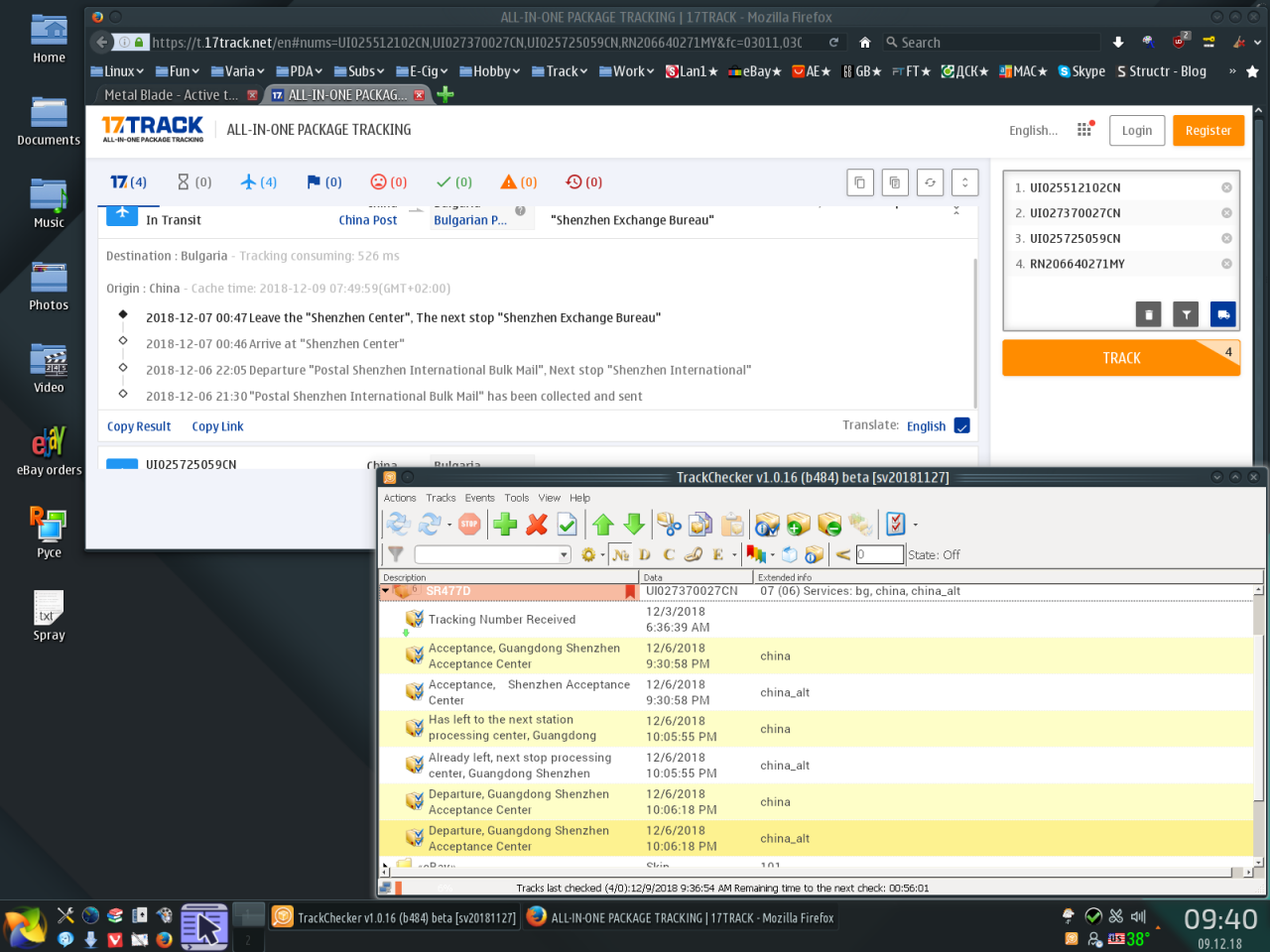Click the copy icon in TrackChecker toolbar
Viewport: 1270px width, 952px height.
pos(700,524)
